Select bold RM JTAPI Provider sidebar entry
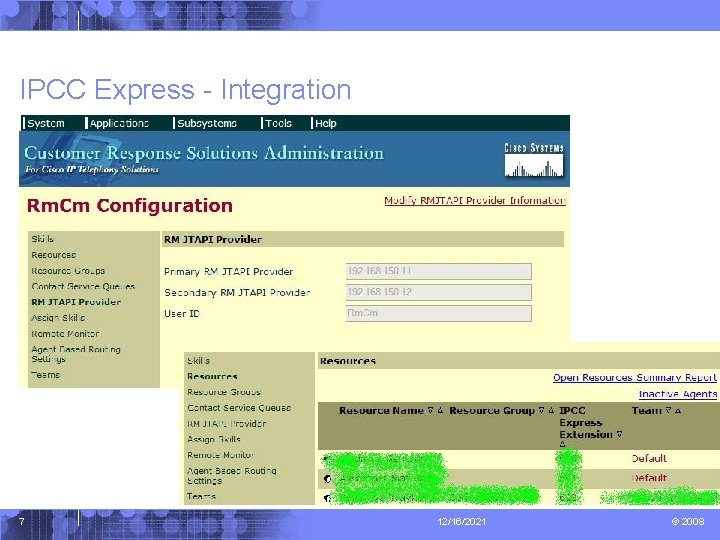Viewport: 720px width, 540px height. (76, 302)
